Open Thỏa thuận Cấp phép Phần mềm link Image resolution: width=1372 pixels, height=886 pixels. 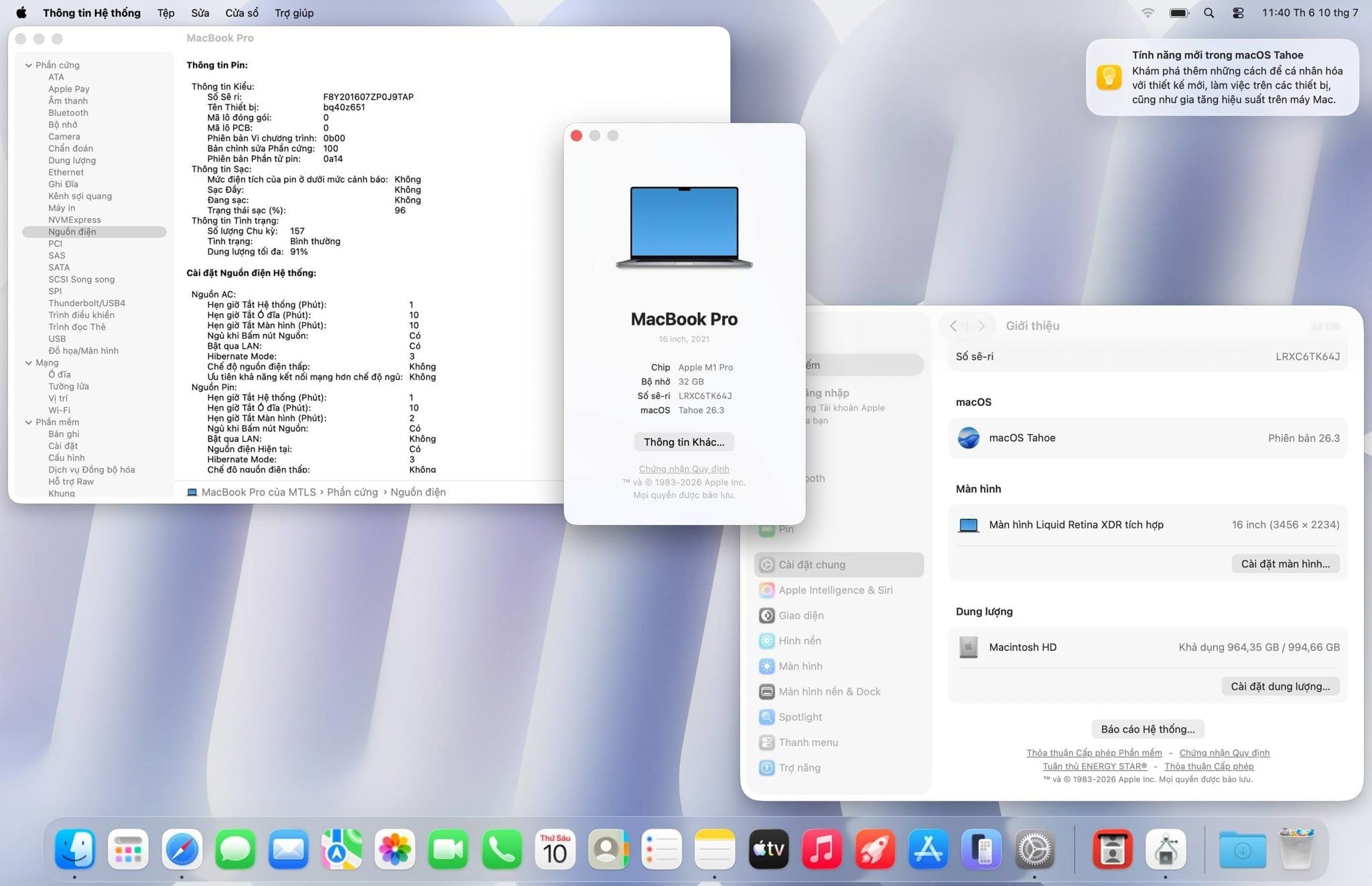pos(1094,753)
